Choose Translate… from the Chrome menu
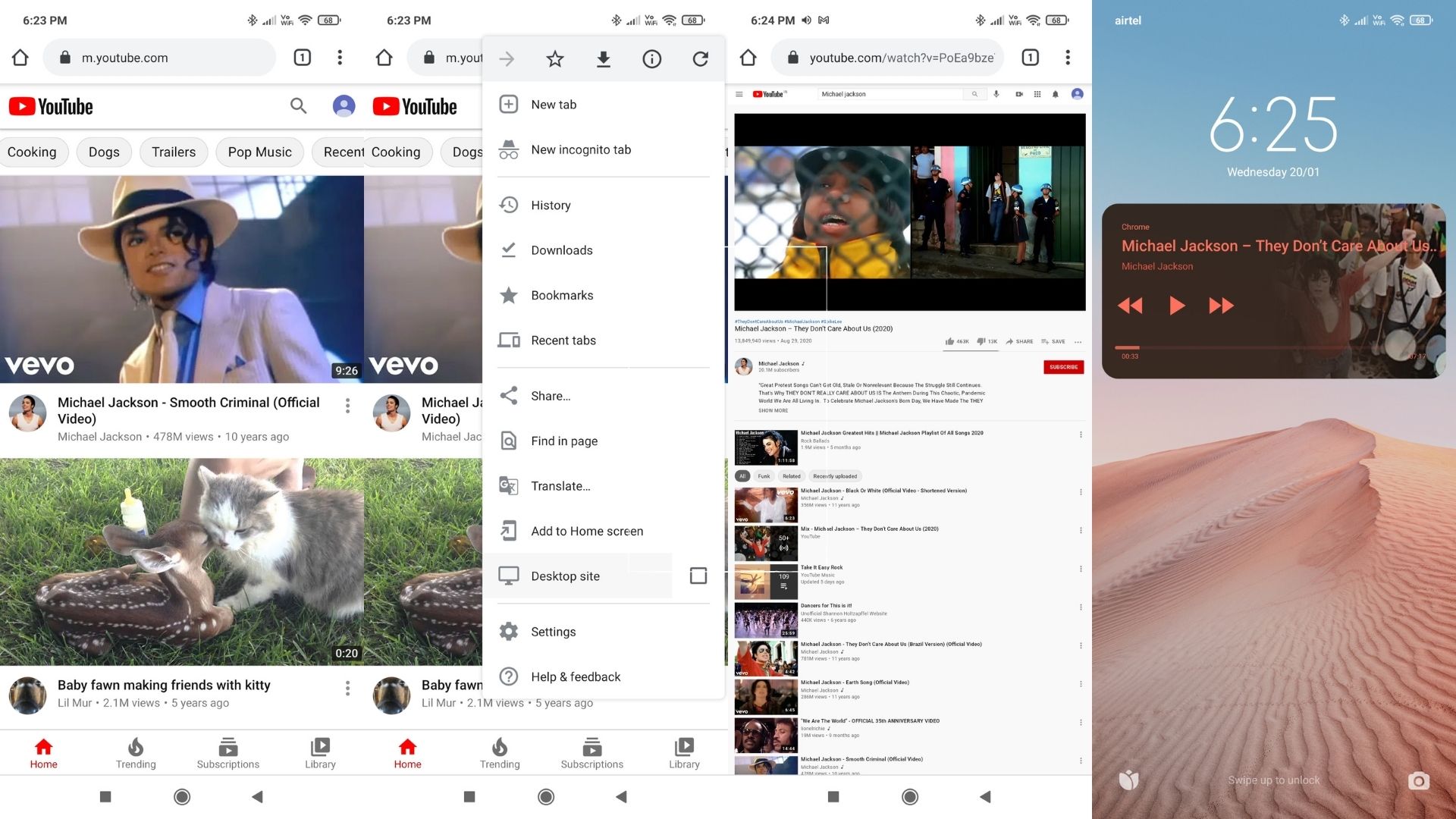 coord(604,486)
